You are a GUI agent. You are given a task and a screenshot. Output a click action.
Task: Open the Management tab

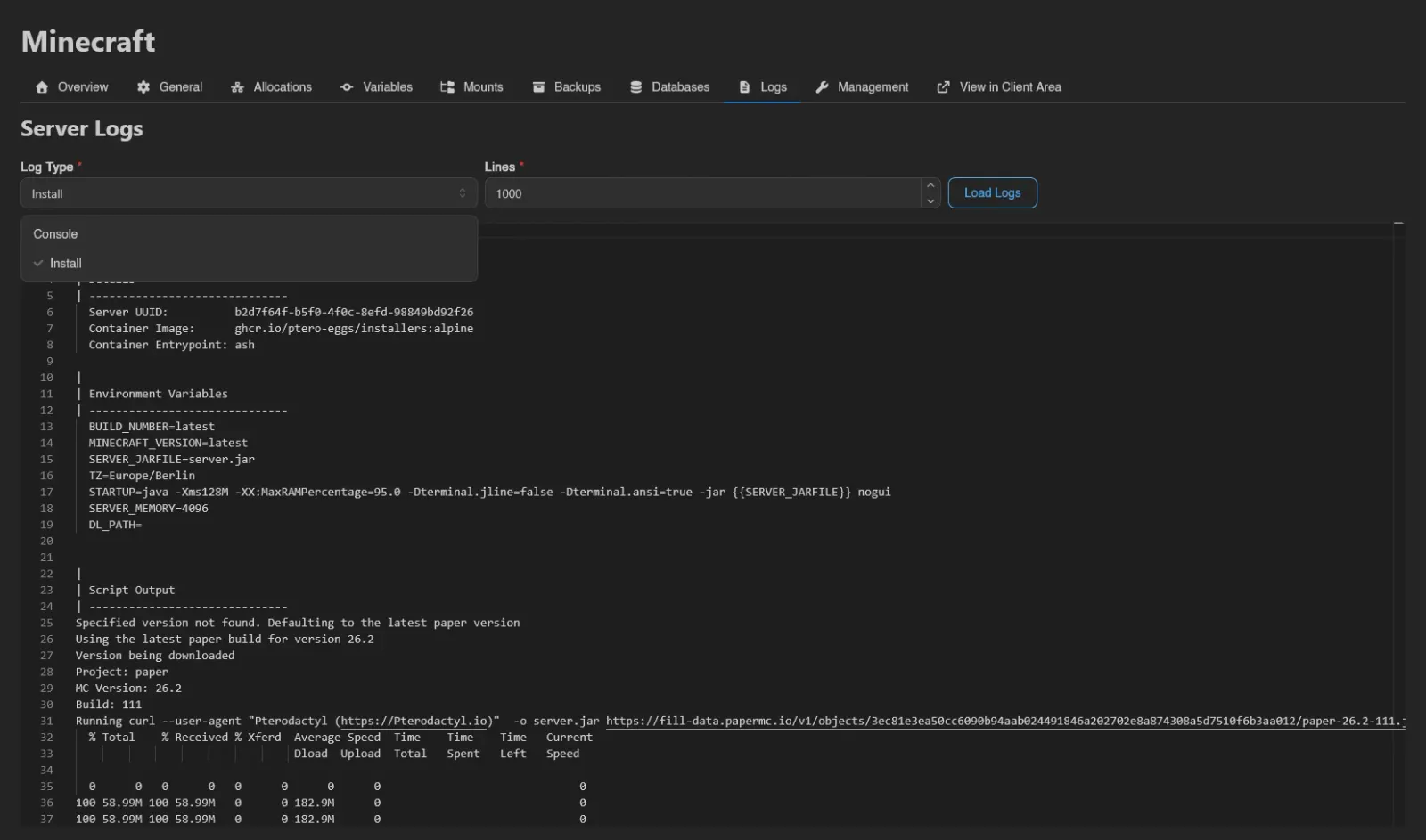[861, 87]
